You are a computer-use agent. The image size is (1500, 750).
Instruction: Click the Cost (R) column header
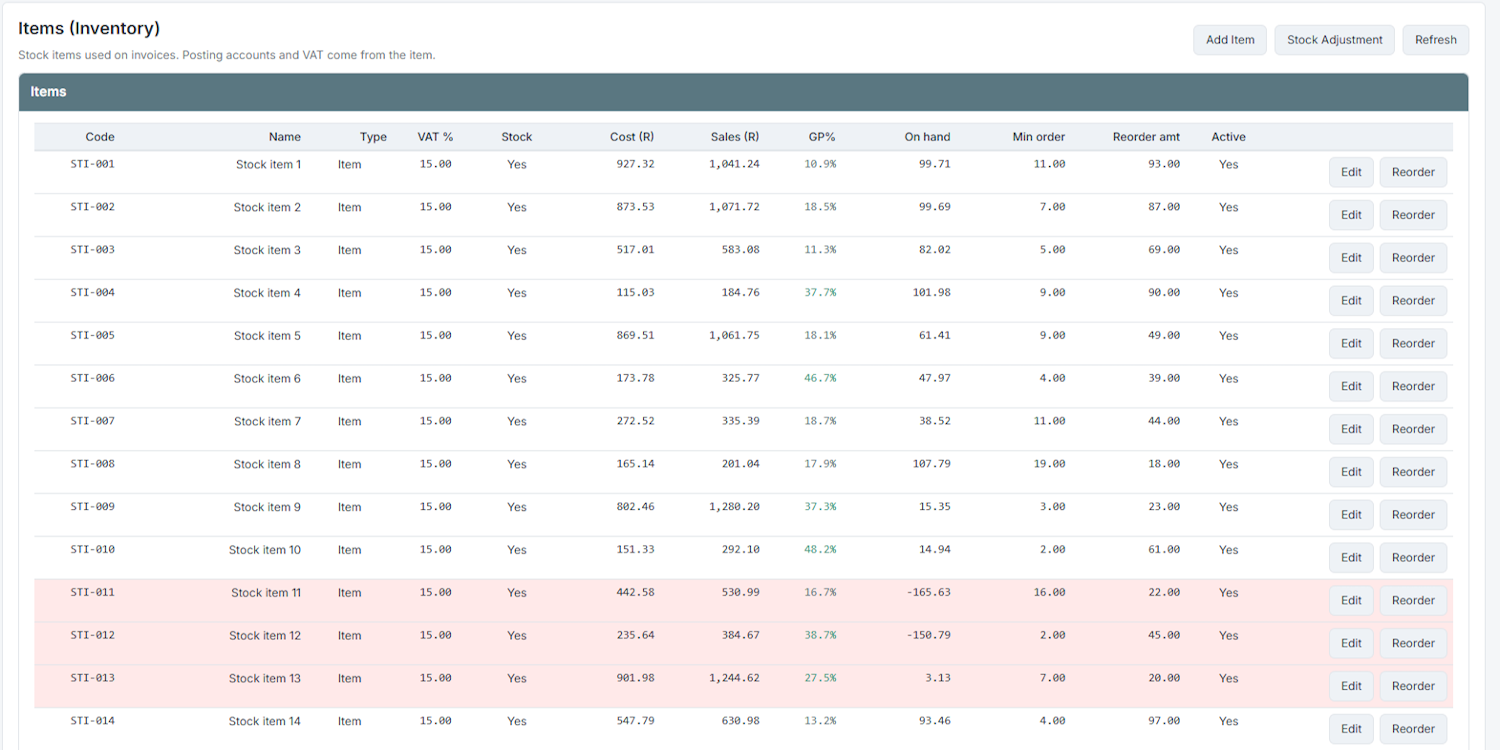coord(631,137)
